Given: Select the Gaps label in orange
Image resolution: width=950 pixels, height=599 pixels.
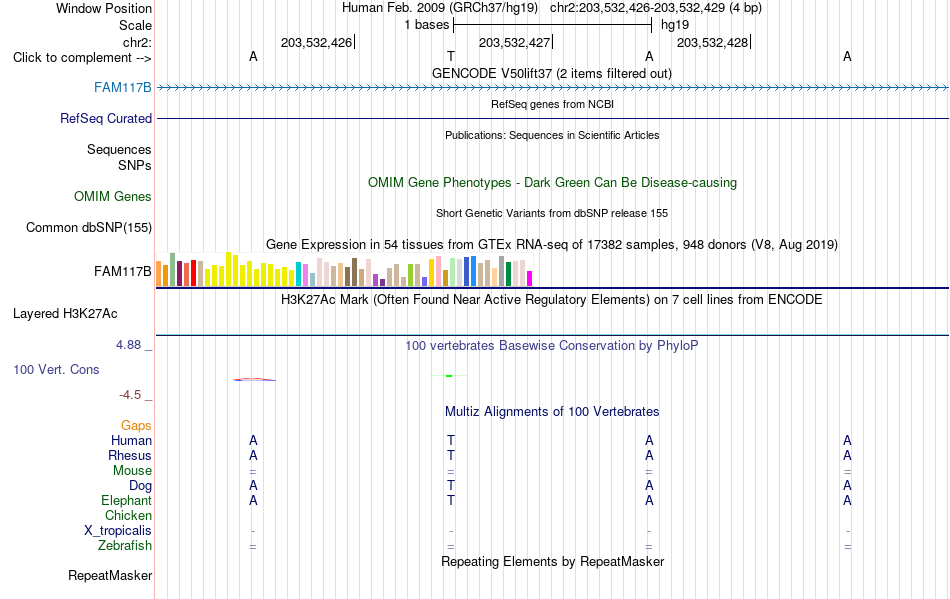Looking at the screenshot, I should (x=136, y=426).
